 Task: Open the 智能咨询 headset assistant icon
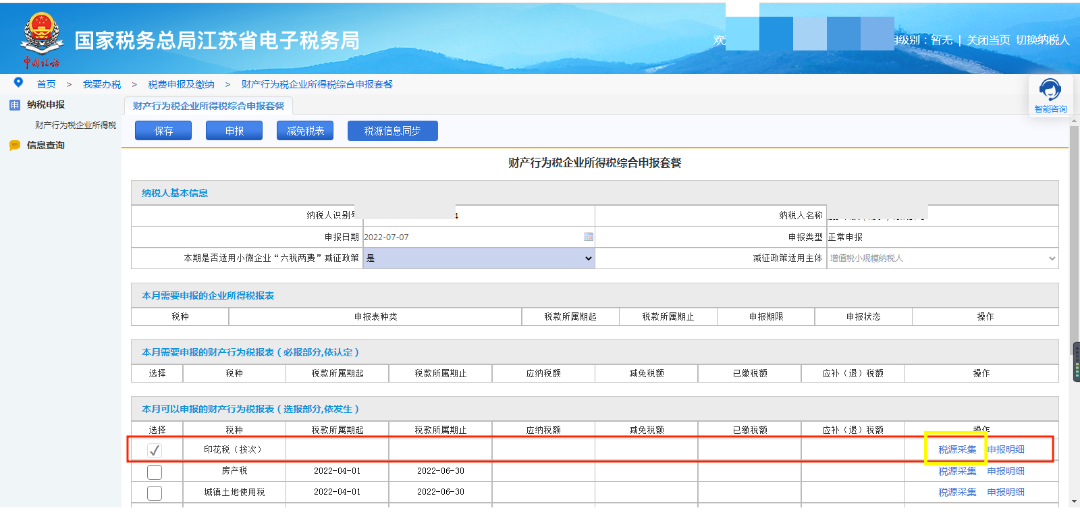click(1049, 92)
